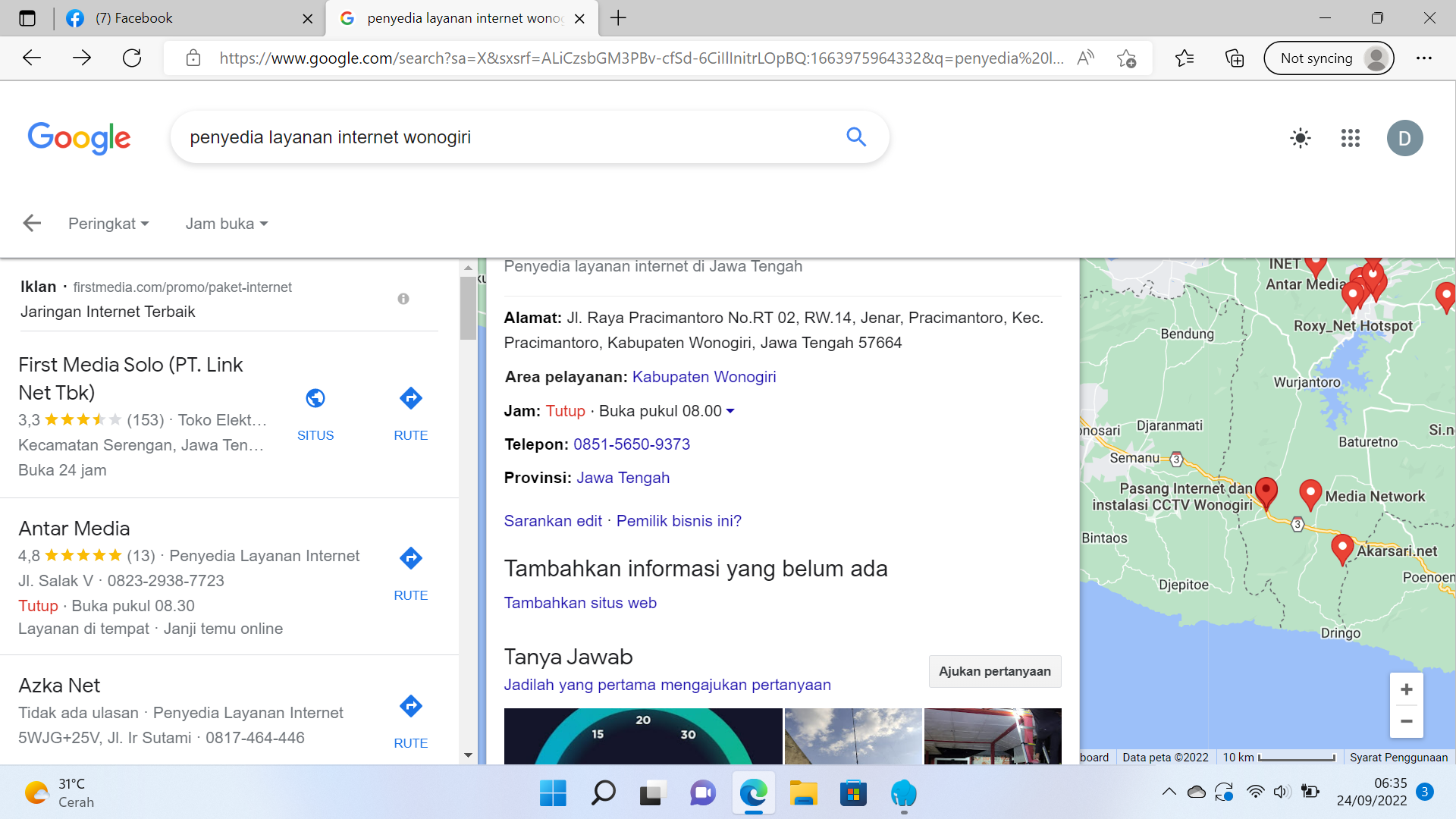Select the penyedia layanan internet wonogiri tab

pyautogui.click(x=463, y=18)
